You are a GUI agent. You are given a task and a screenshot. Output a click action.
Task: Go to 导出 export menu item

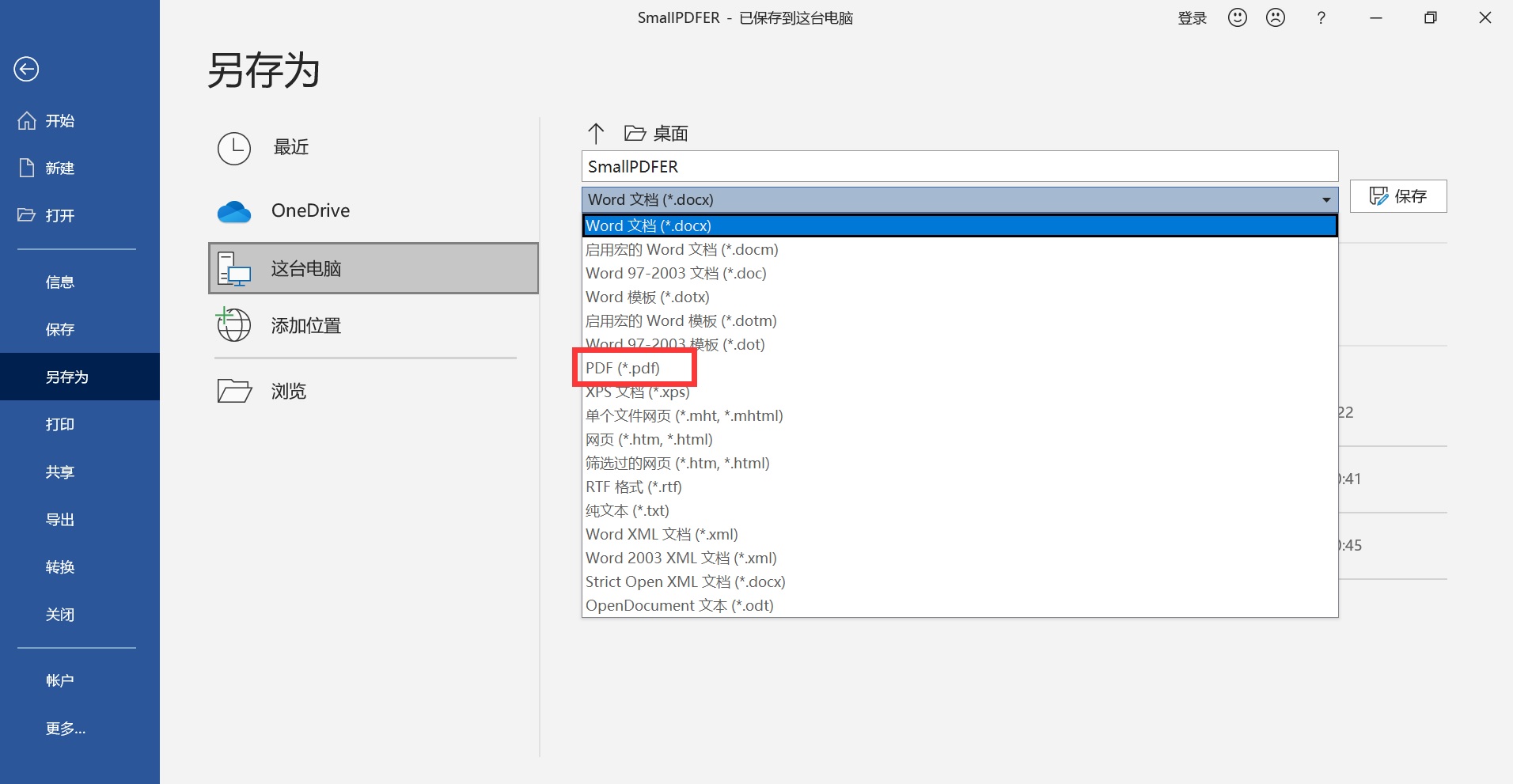tap(60, 520)
